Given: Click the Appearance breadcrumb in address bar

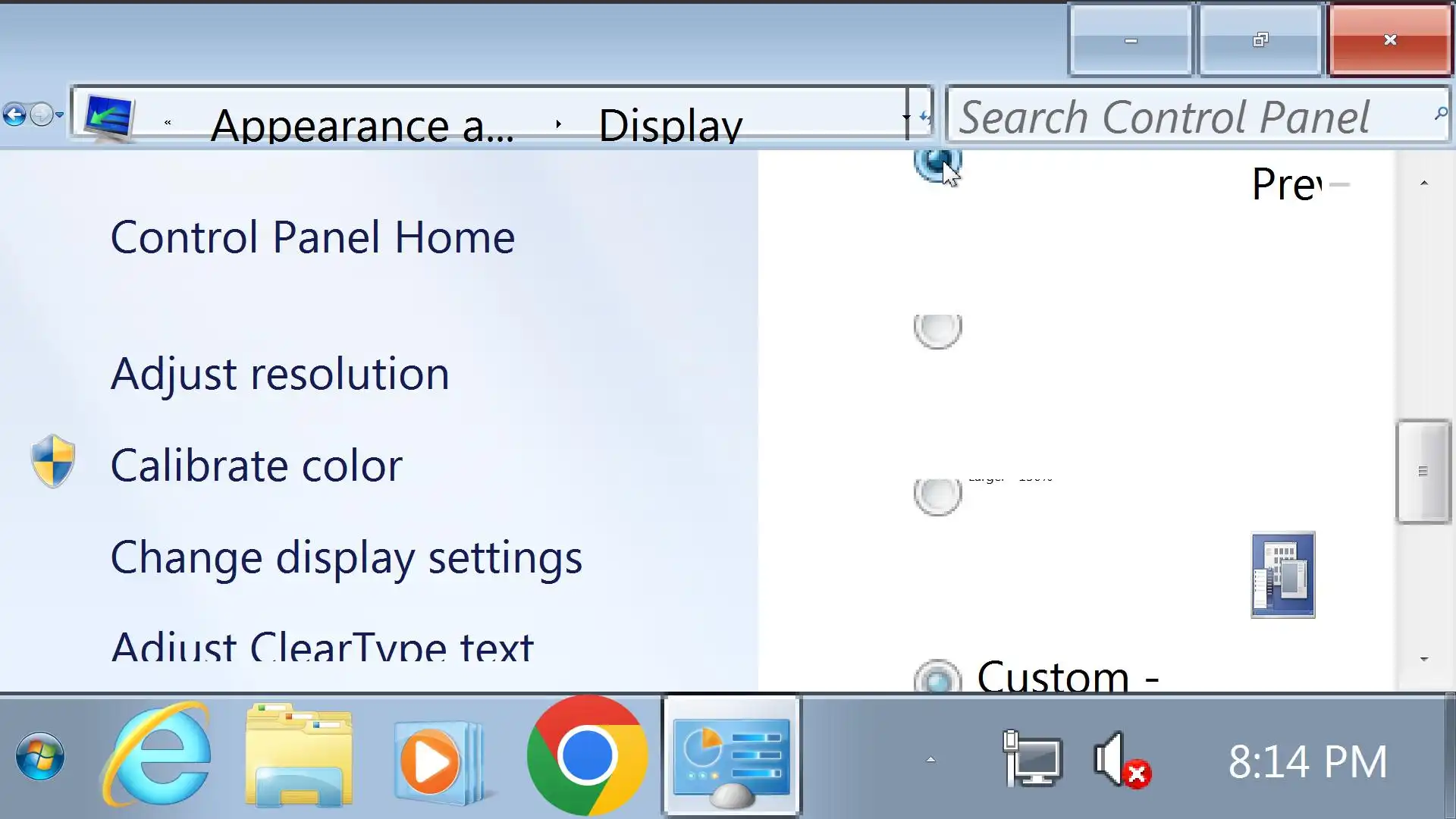Looking at the screenshot, I should point(362,125).
